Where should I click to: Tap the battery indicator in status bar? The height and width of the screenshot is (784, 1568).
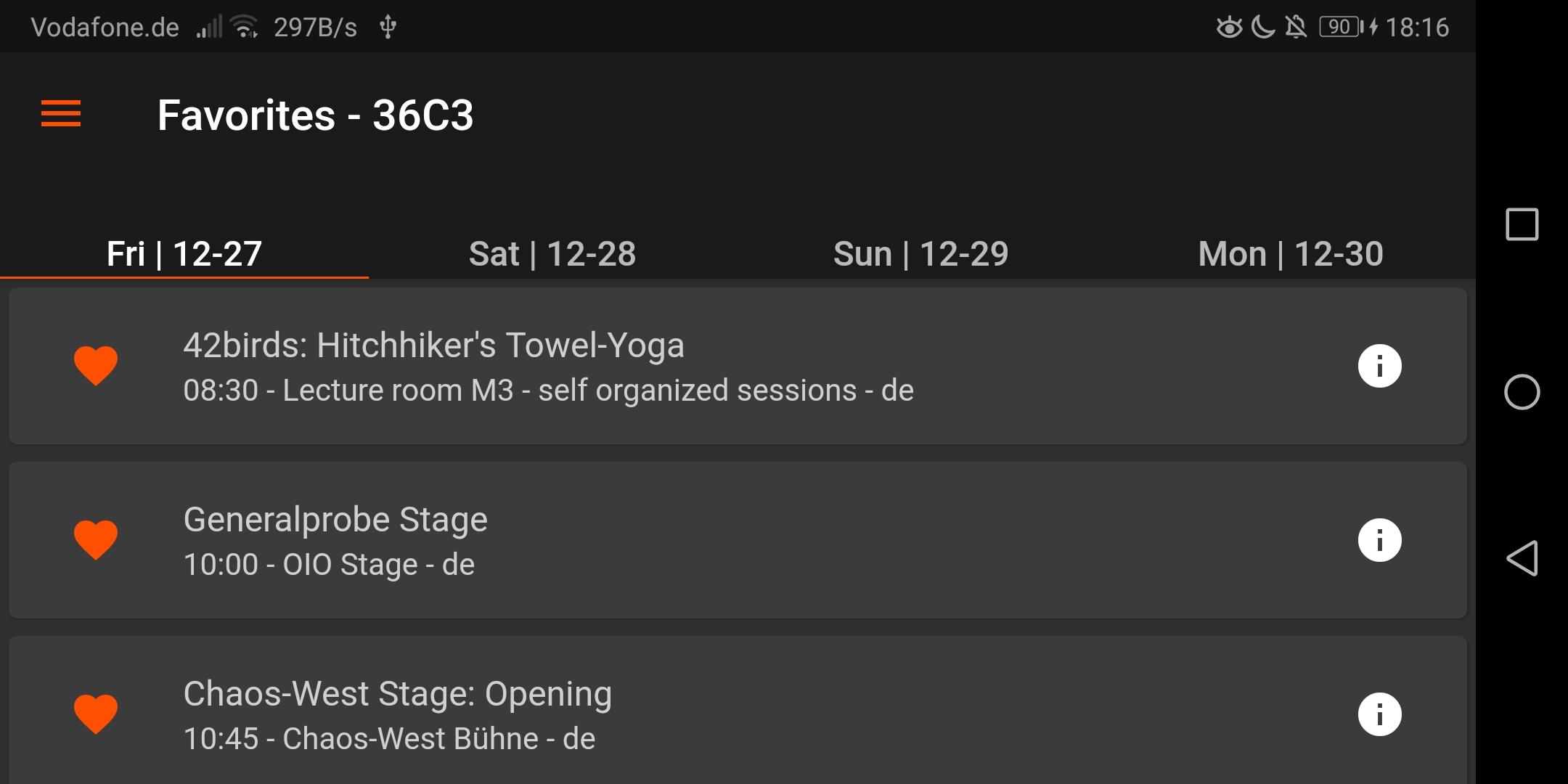tap(1340, 27)
